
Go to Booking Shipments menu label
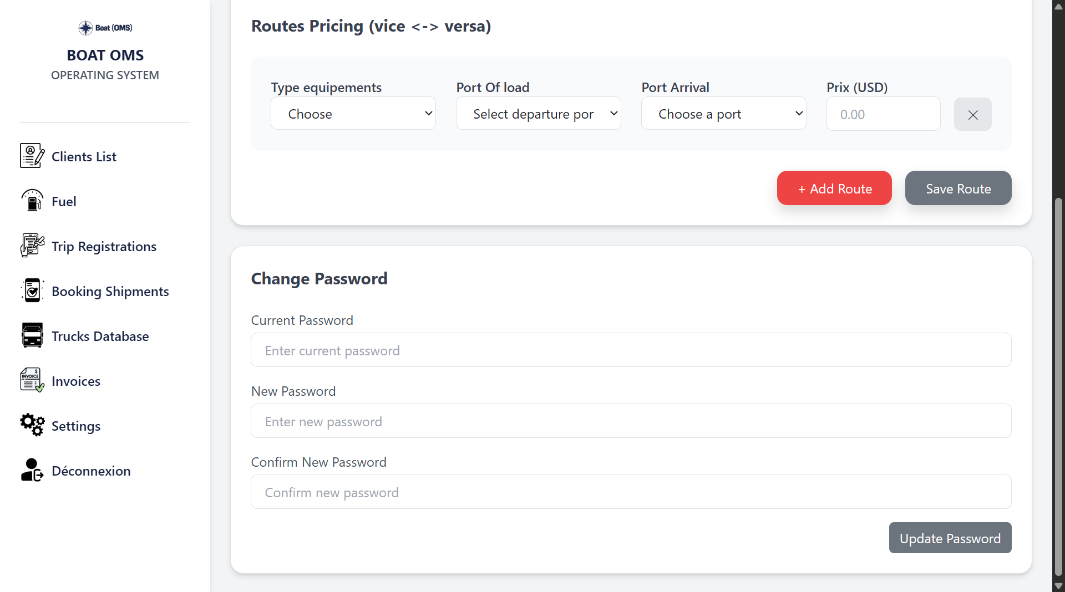tap(110, 291)
